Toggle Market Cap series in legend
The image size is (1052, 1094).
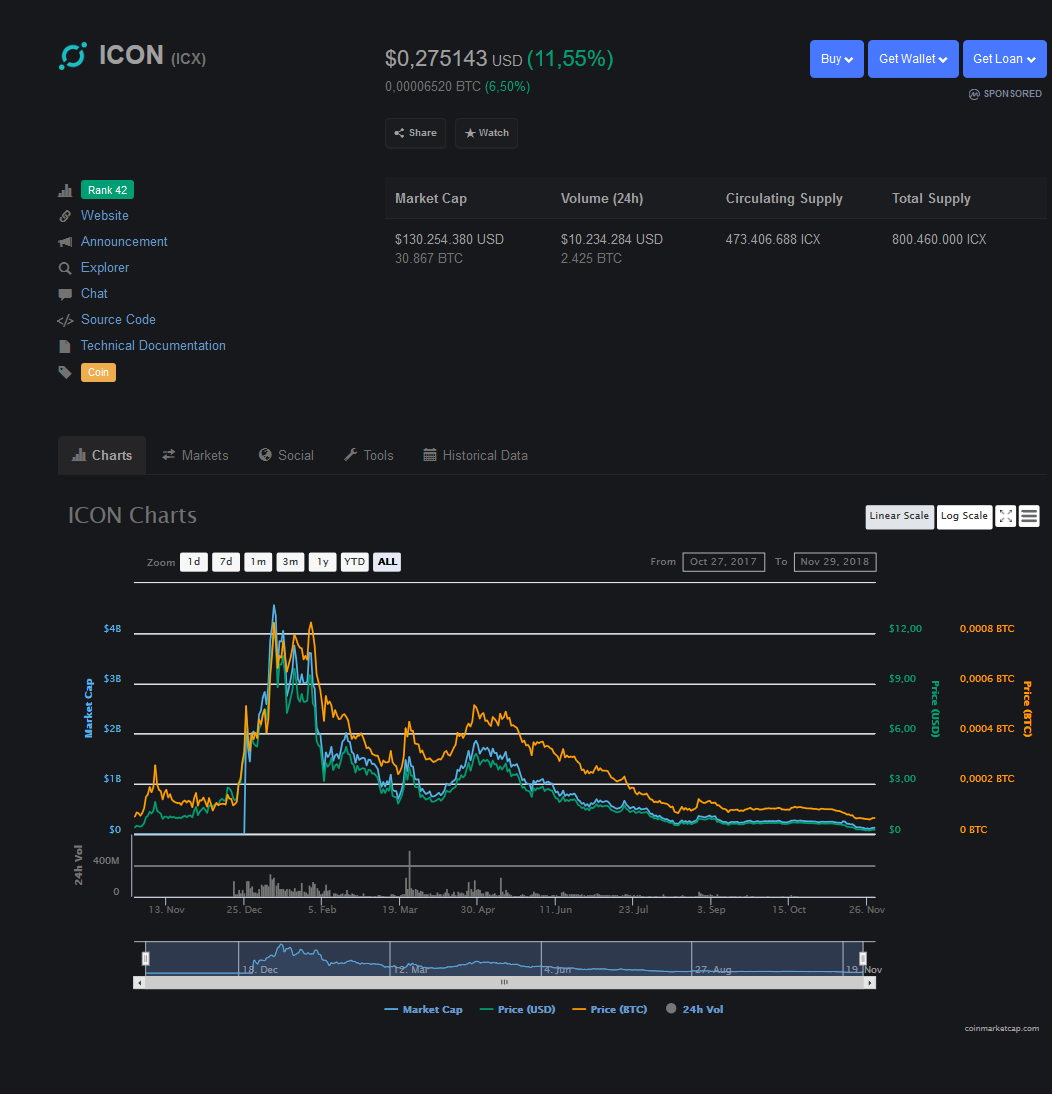tap(423, 1010)
